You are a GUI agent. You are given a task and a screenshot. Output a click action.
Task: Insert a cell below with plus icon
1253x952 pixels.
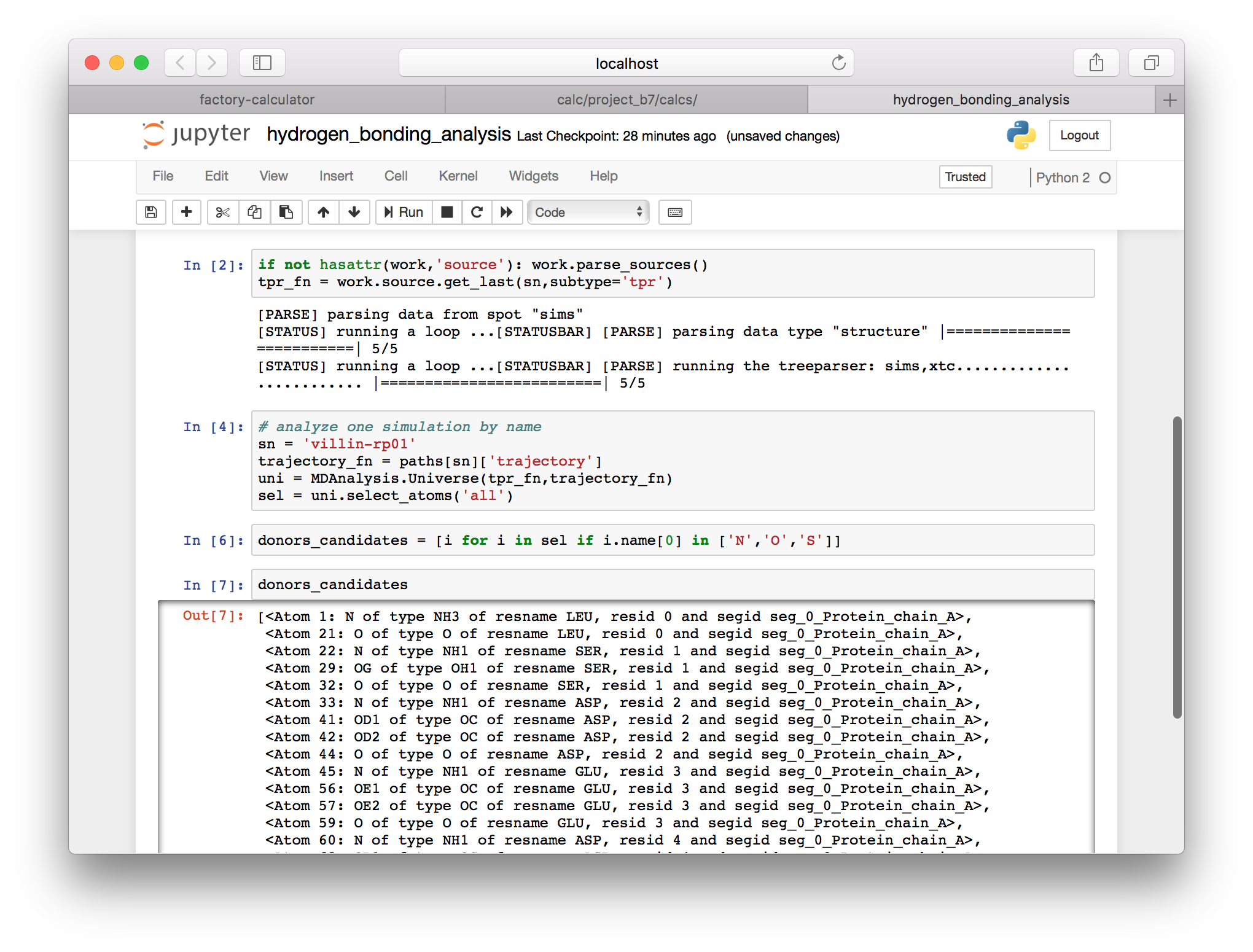click(x=187, y=212)
